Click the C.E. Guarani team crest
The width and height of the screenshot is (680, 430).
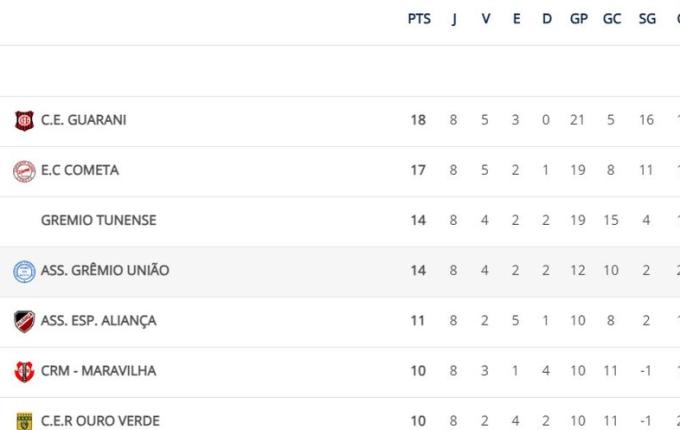(24, 120)
